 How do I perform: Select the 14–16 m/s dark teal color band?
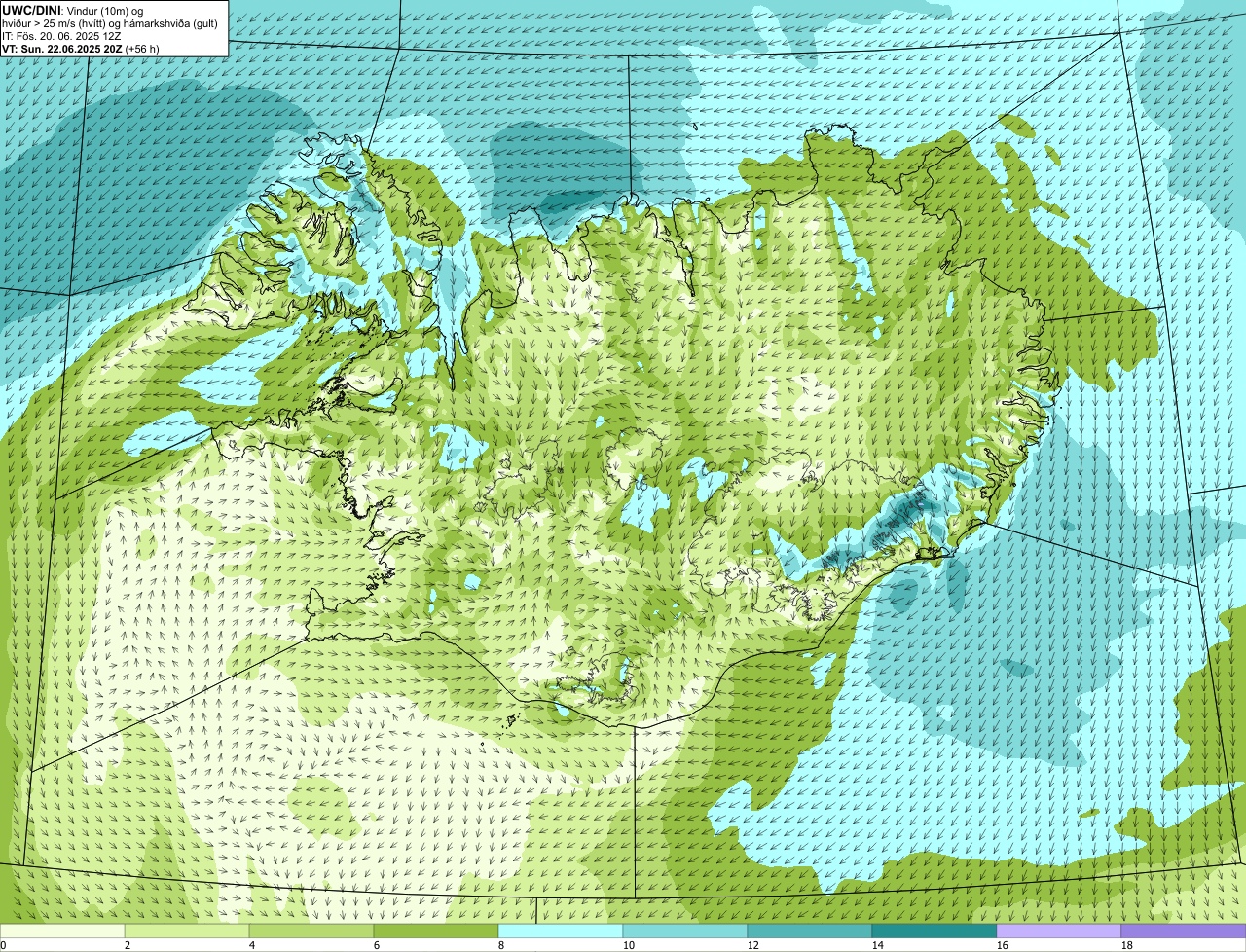click(x=934, y=932)
